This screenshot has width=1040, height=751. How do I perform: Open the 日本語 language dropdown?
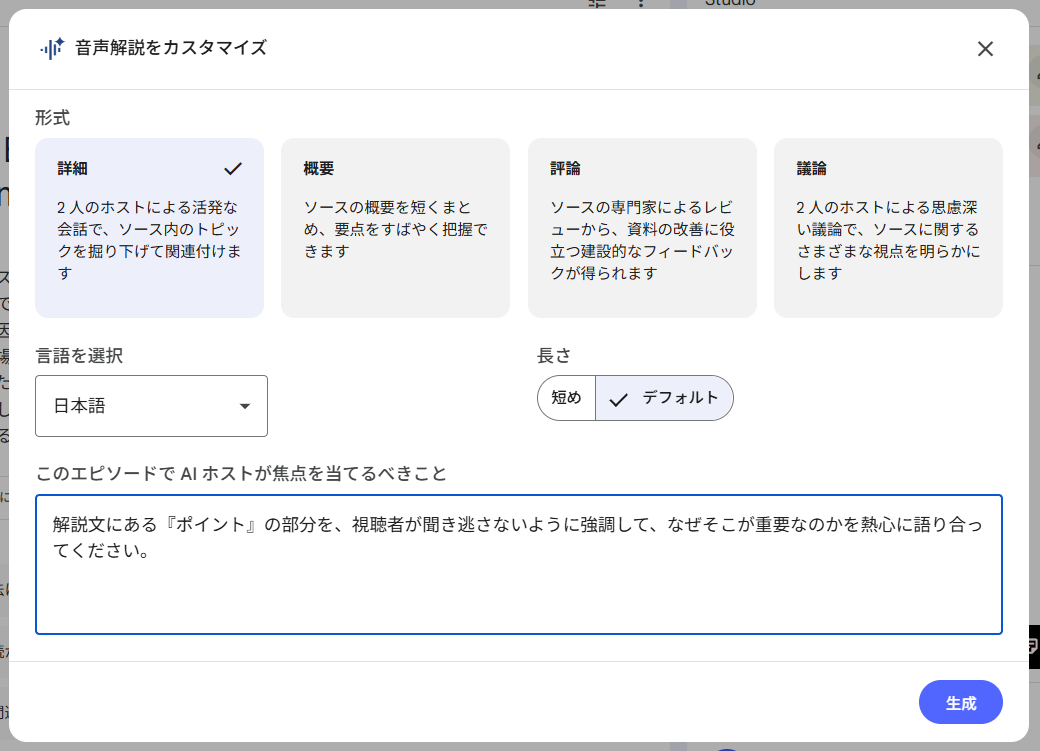tap(151, 406)
